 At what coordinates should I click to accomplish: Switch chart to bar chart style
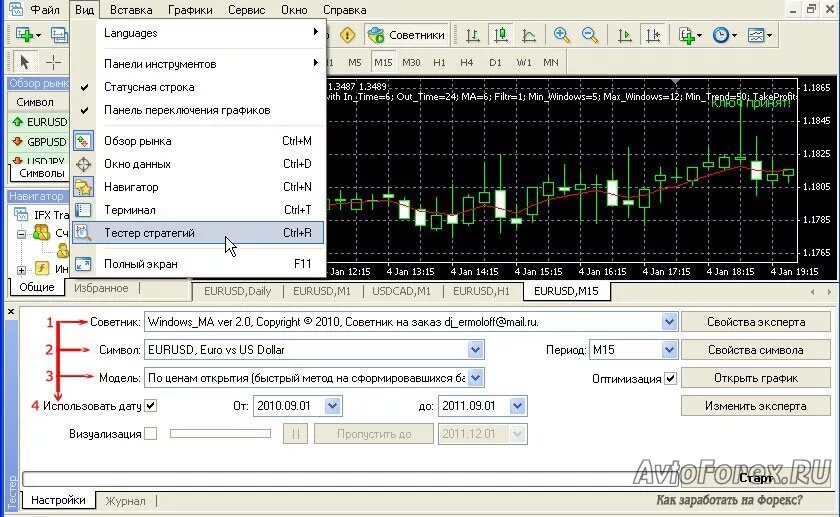pyautogui.click(x=472, y=35)
